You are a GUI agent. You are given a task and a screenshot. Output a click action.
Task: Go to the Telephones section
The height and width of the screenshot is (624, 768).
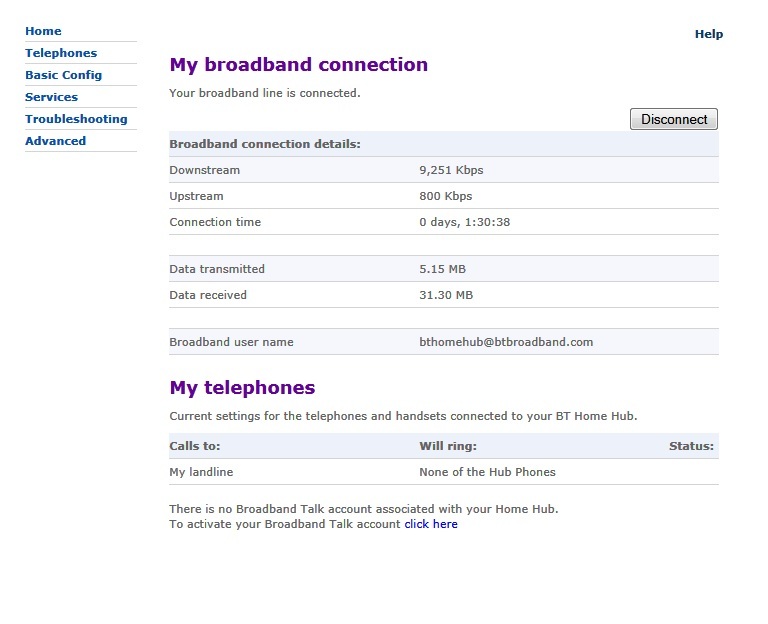coord(61,53)
